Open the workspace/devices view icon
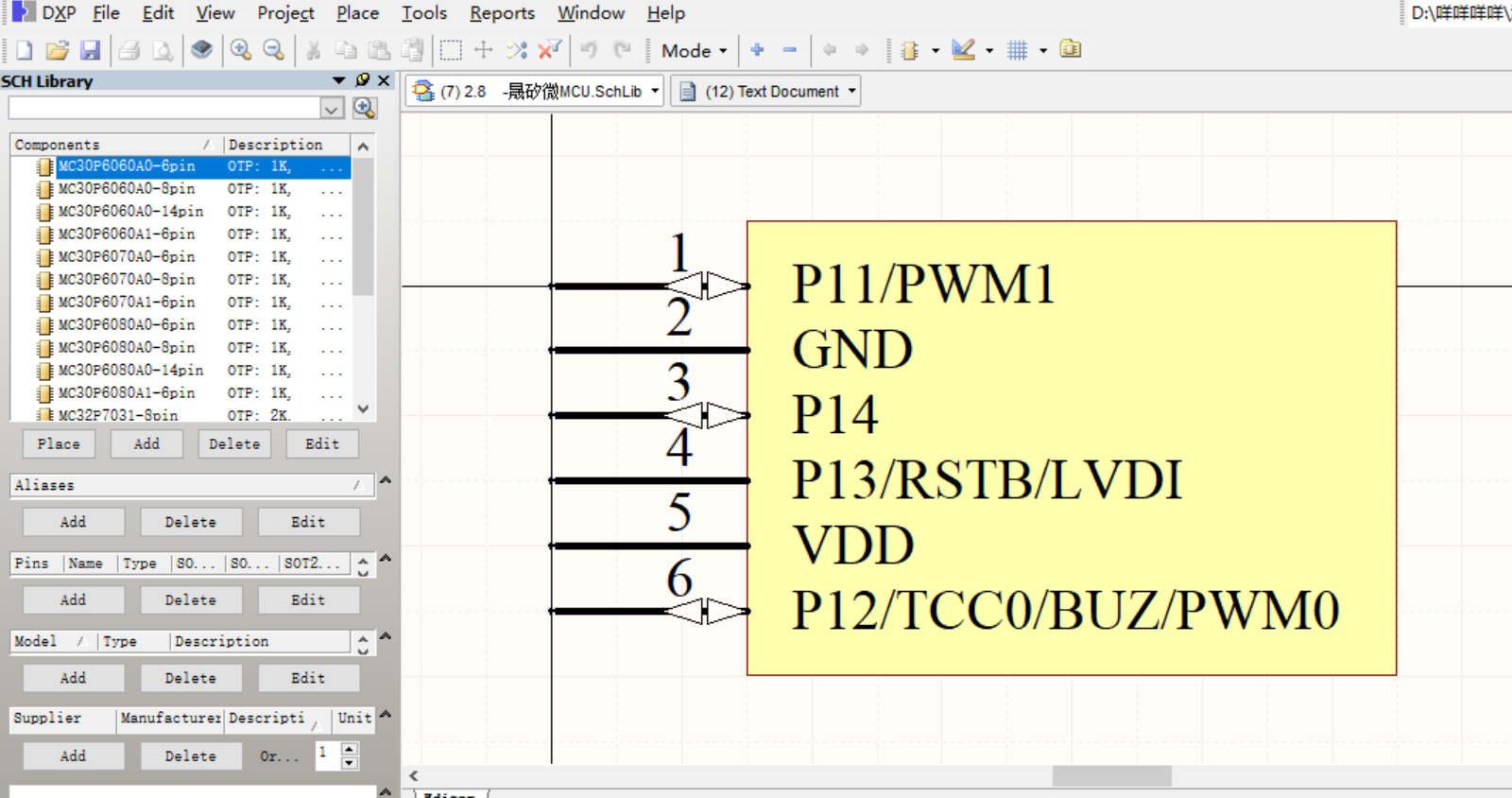The image size is (1512, 798). [201, 49]
